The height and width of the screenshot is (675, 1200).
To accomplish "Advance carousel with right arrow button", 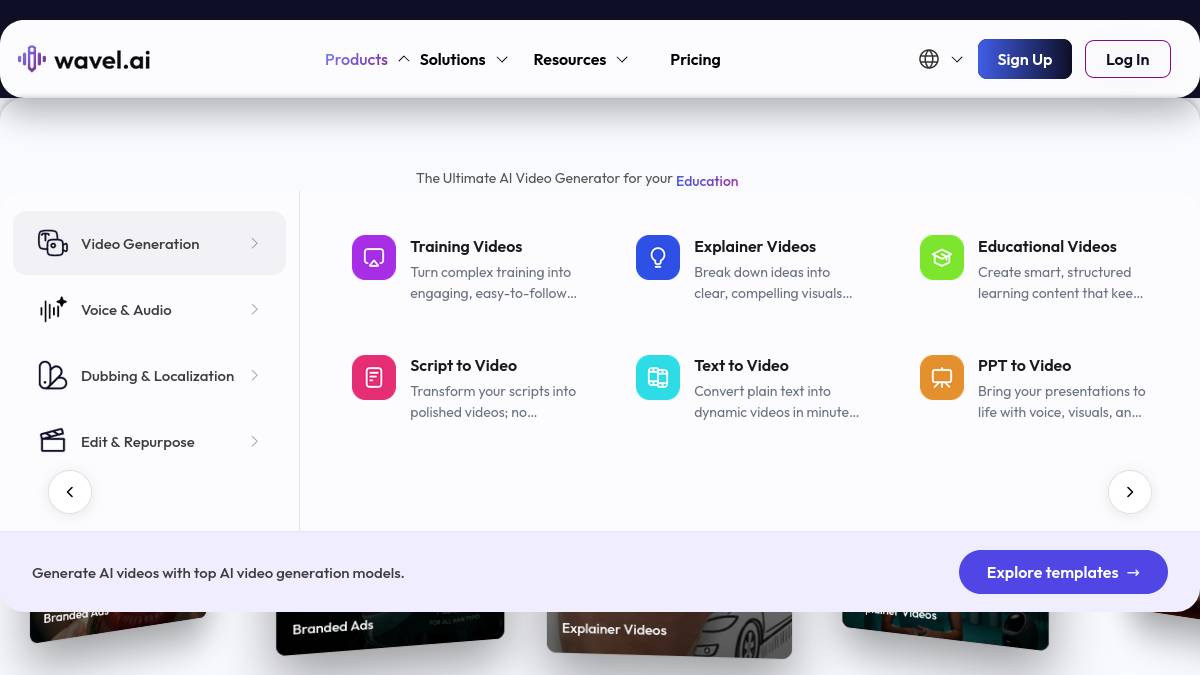I will point(1130,492).
